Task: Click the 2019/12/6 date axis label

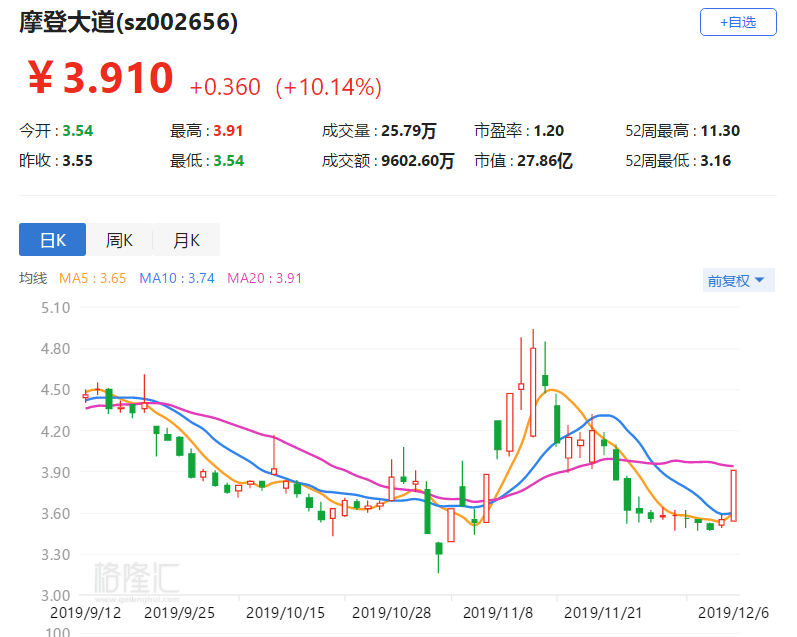Action: tap(733, 613)
